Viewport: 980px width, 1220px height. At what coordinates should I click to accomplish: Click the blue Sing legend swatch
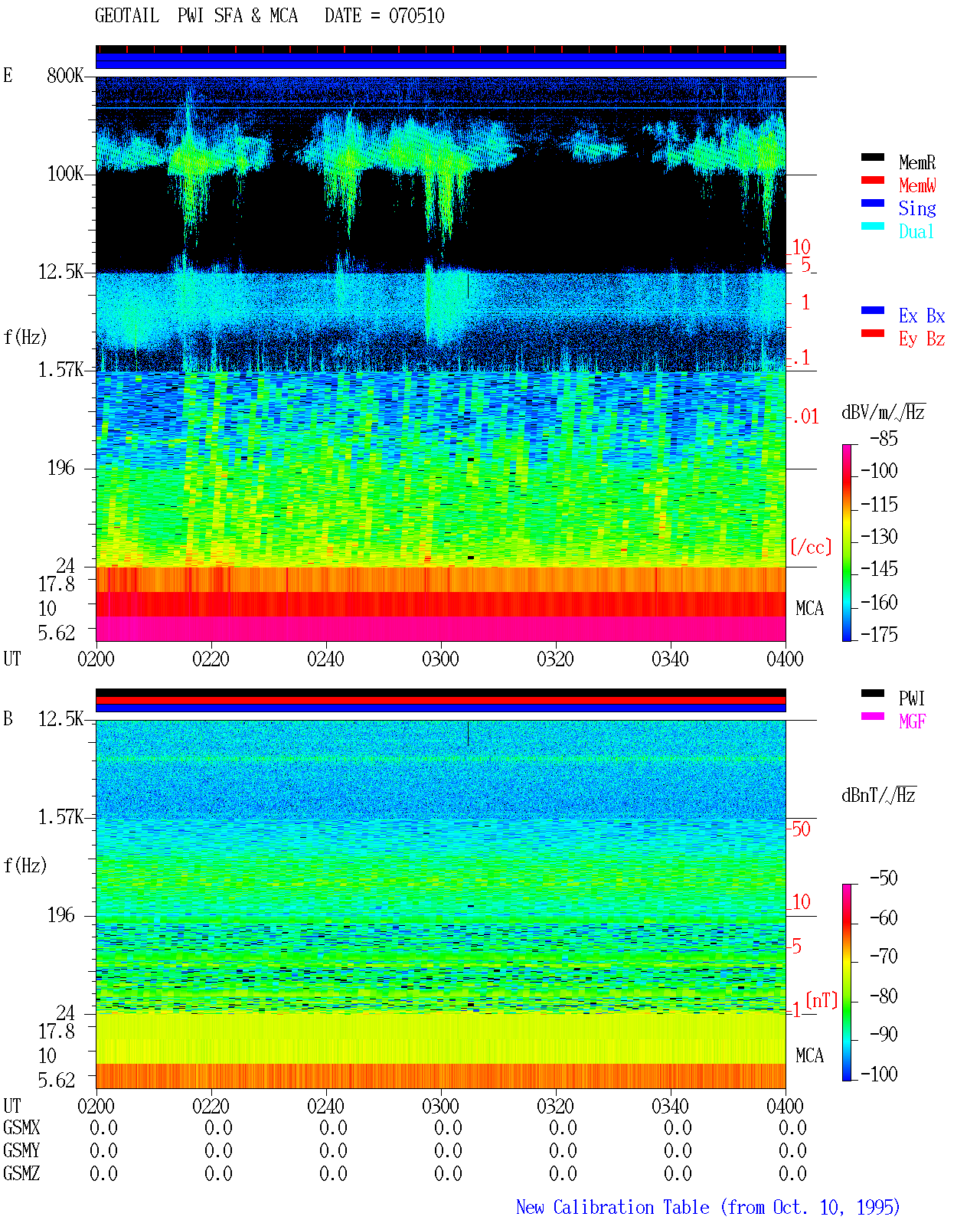pyautogui.click(x=873, y=204)
